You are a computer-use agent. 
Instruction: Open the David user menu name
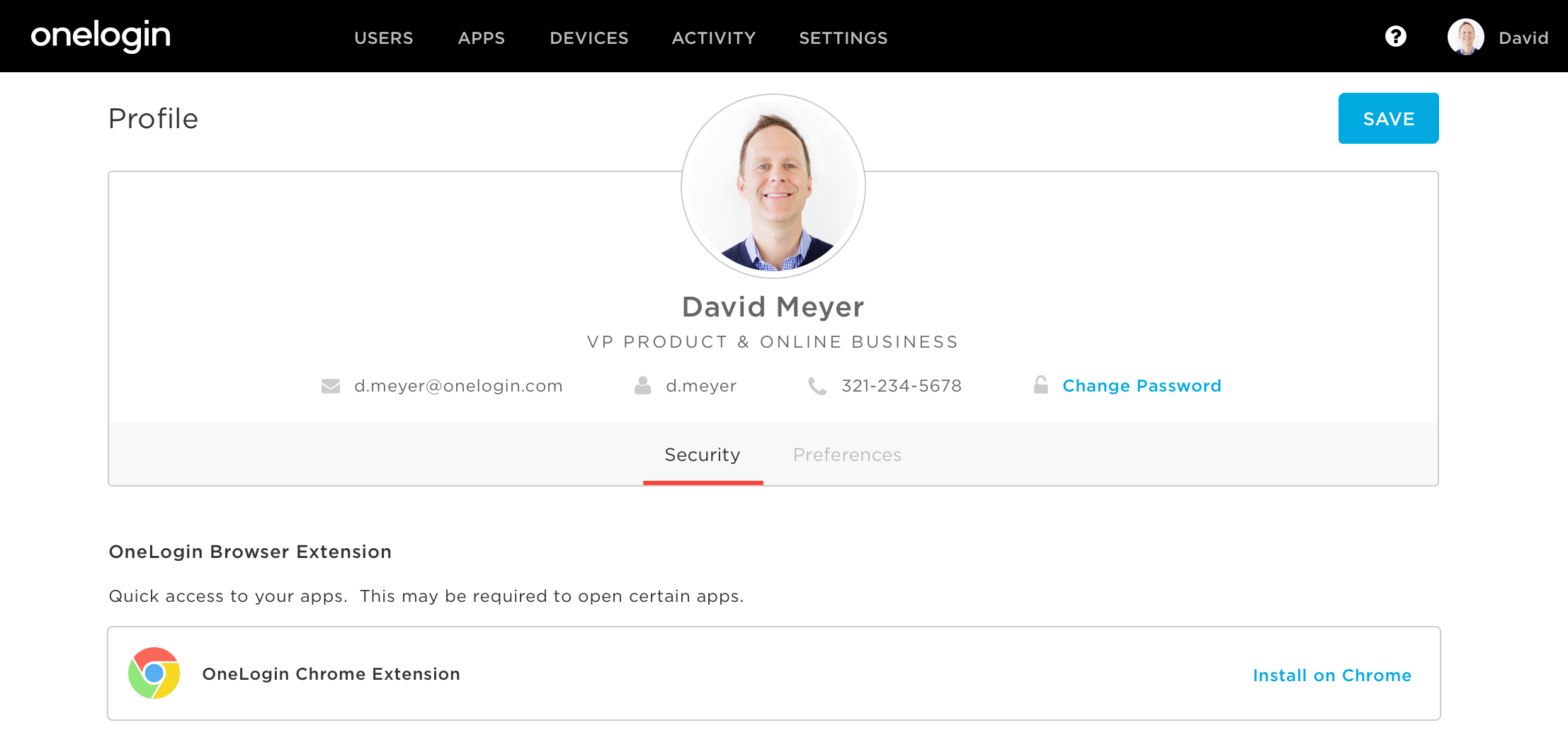point(1523,38)
